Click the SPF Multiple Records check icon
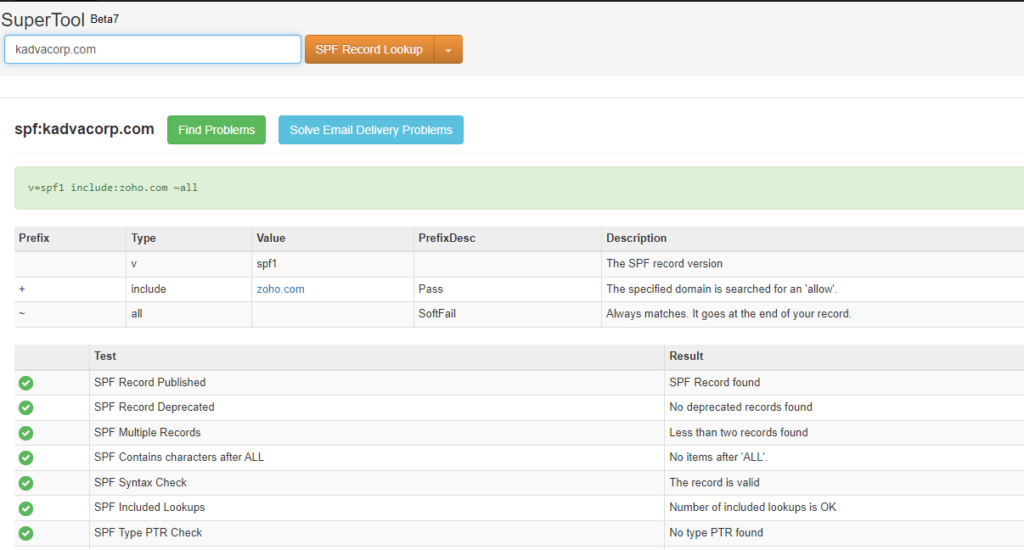This screenshot has width=1024, height=550. [26, 433]
